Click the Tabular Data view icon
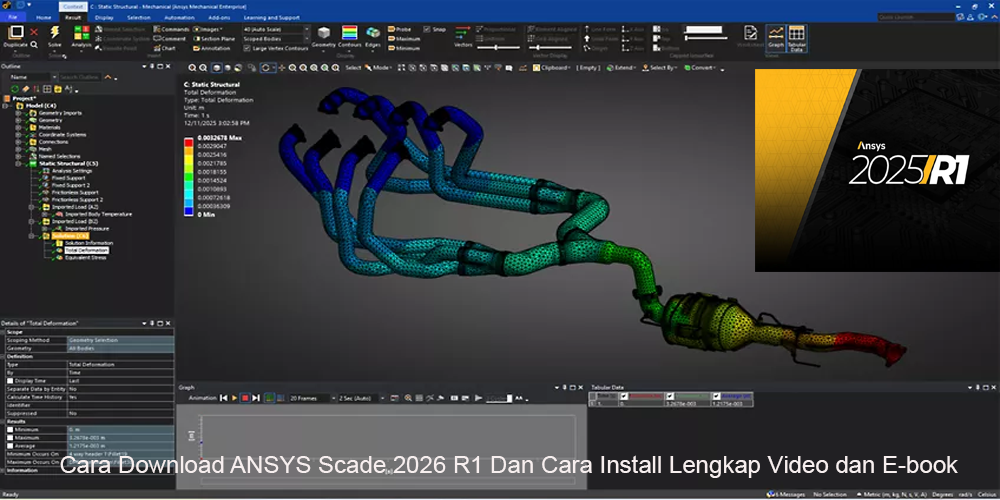 click(797, 38)
